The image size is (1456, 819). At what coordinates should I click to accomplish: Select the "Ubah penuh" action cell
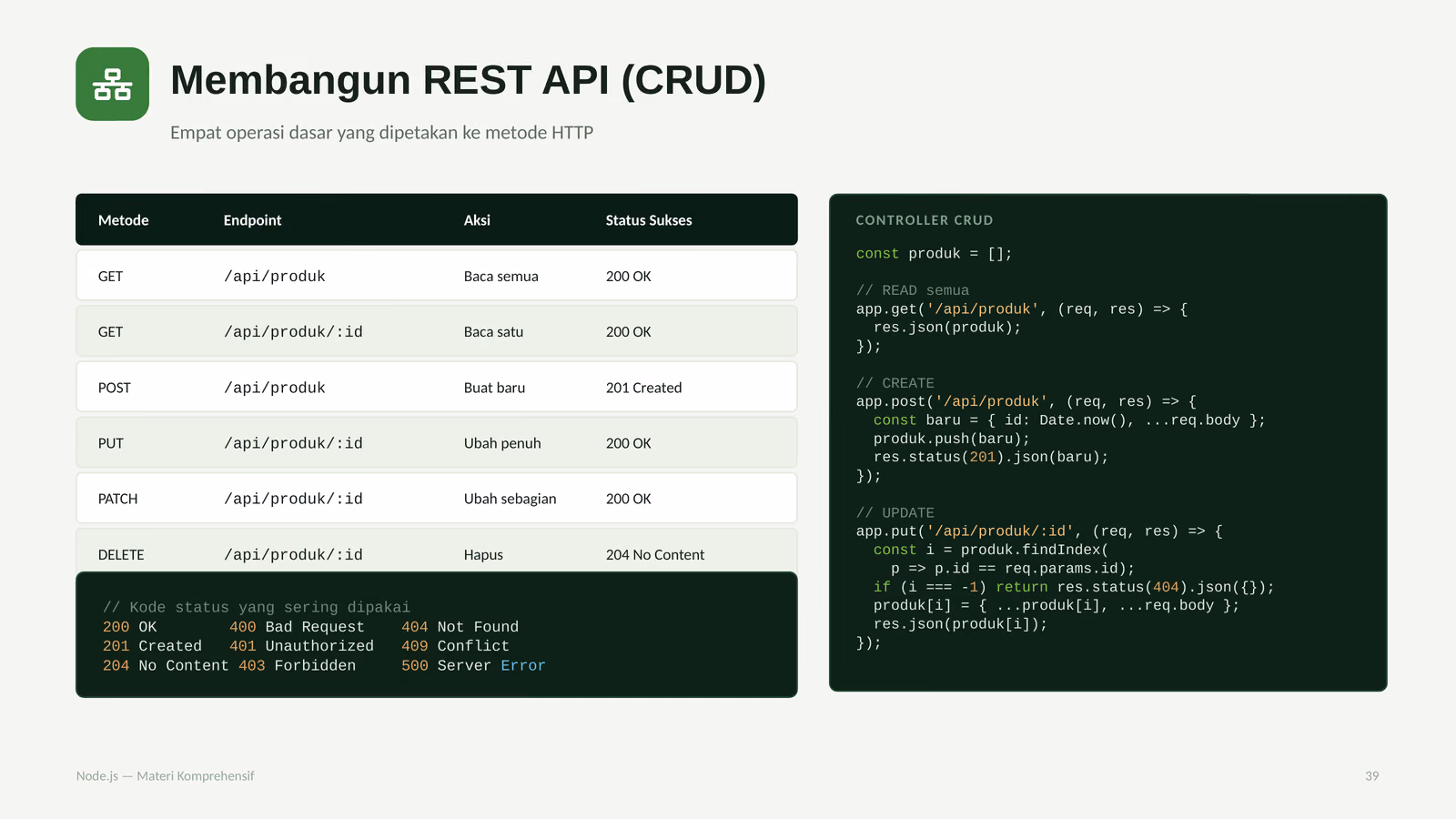click(502, 443)
